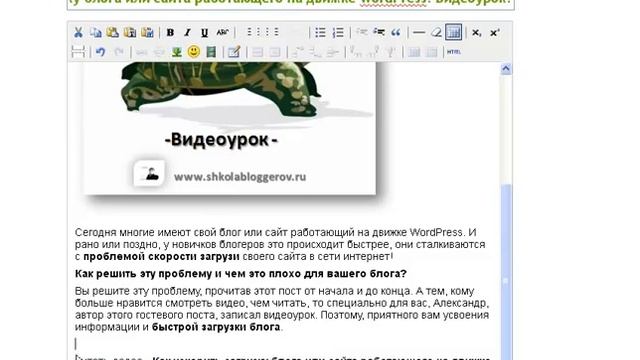Choose Paste from Word icon

[147, 32]
